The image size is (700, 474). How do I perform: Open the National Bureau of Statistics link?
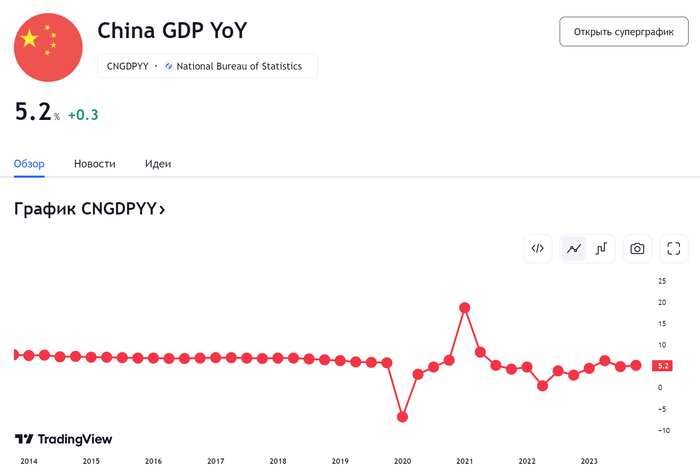(x=244, y=67)
